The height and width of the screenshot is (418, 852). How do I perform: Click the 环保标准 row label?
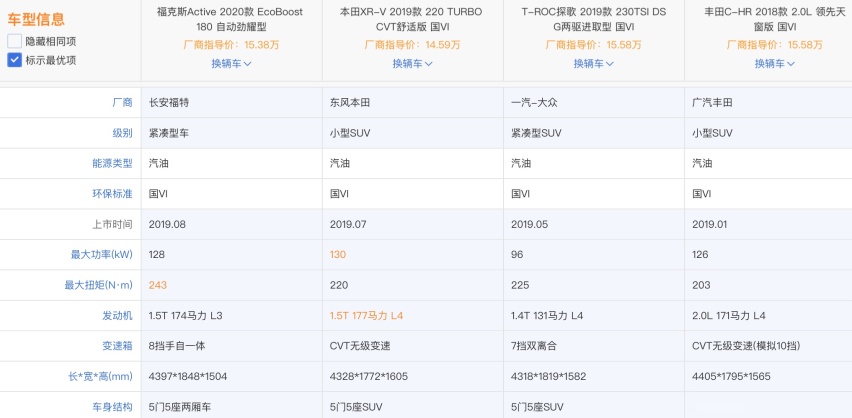[112, 194]
